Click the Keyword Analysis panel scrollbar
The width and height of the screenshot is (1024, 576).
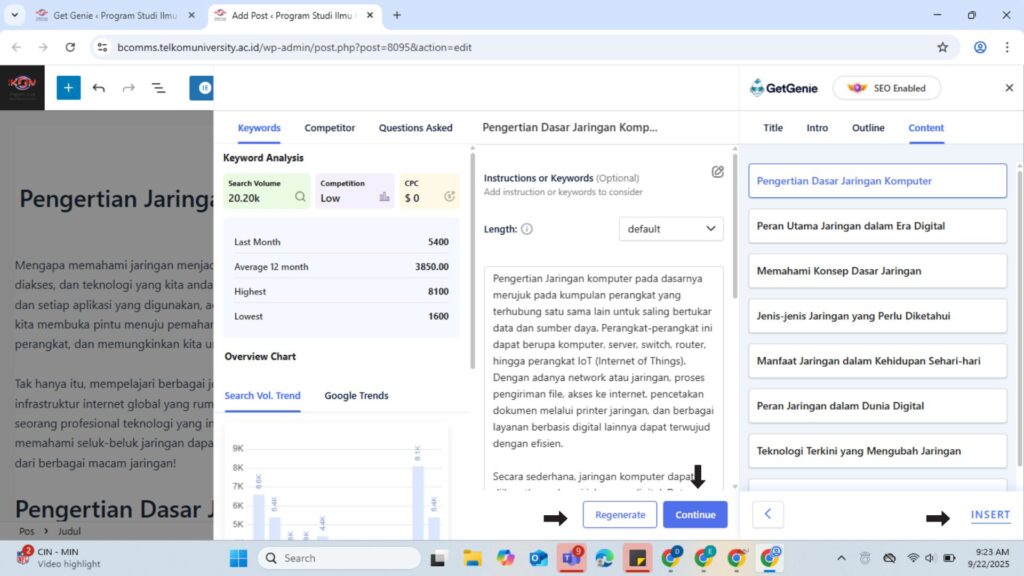[x=473, y=261]
